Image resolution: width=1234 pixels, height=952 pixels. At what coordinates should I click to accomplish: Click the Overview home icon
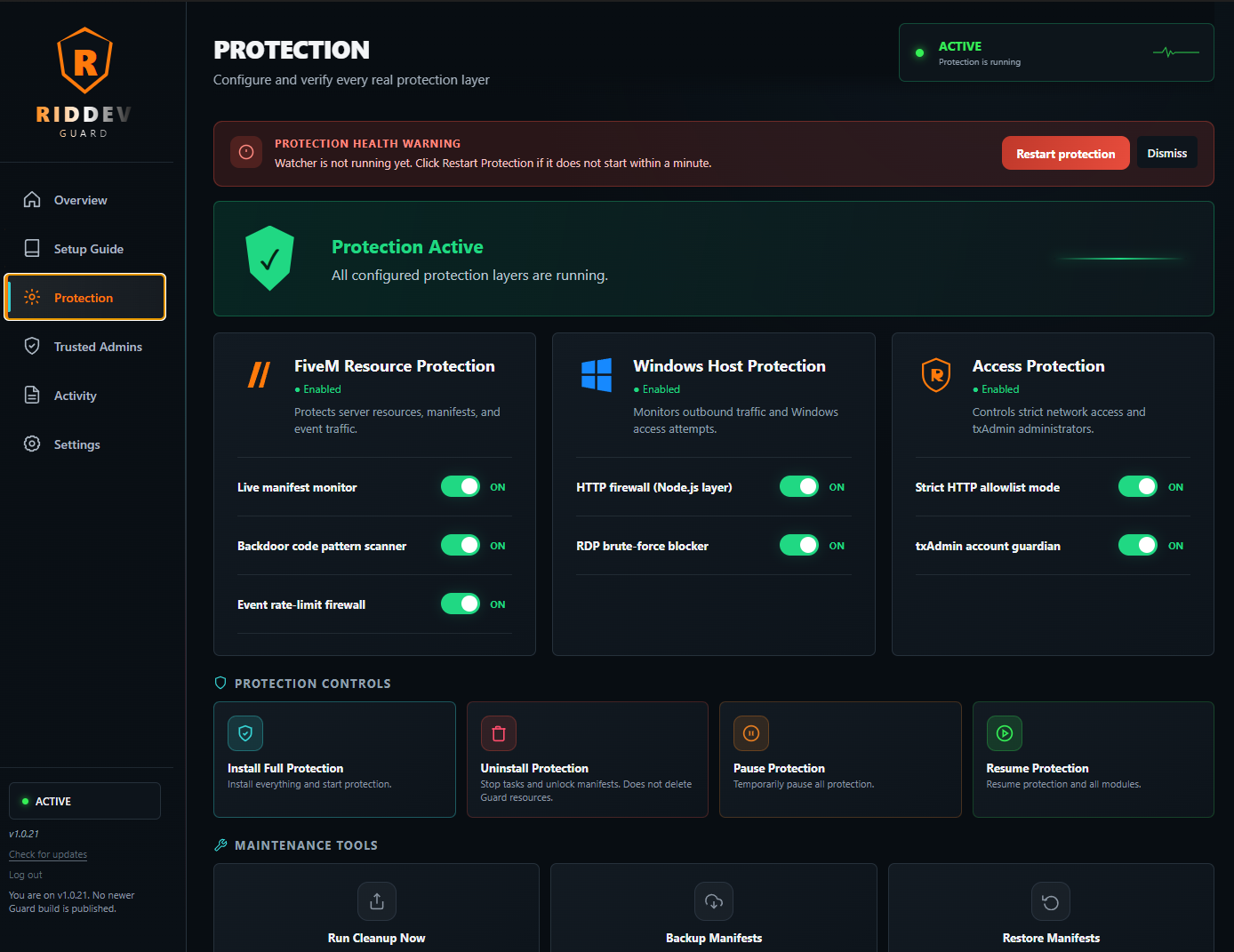[32, 200]
